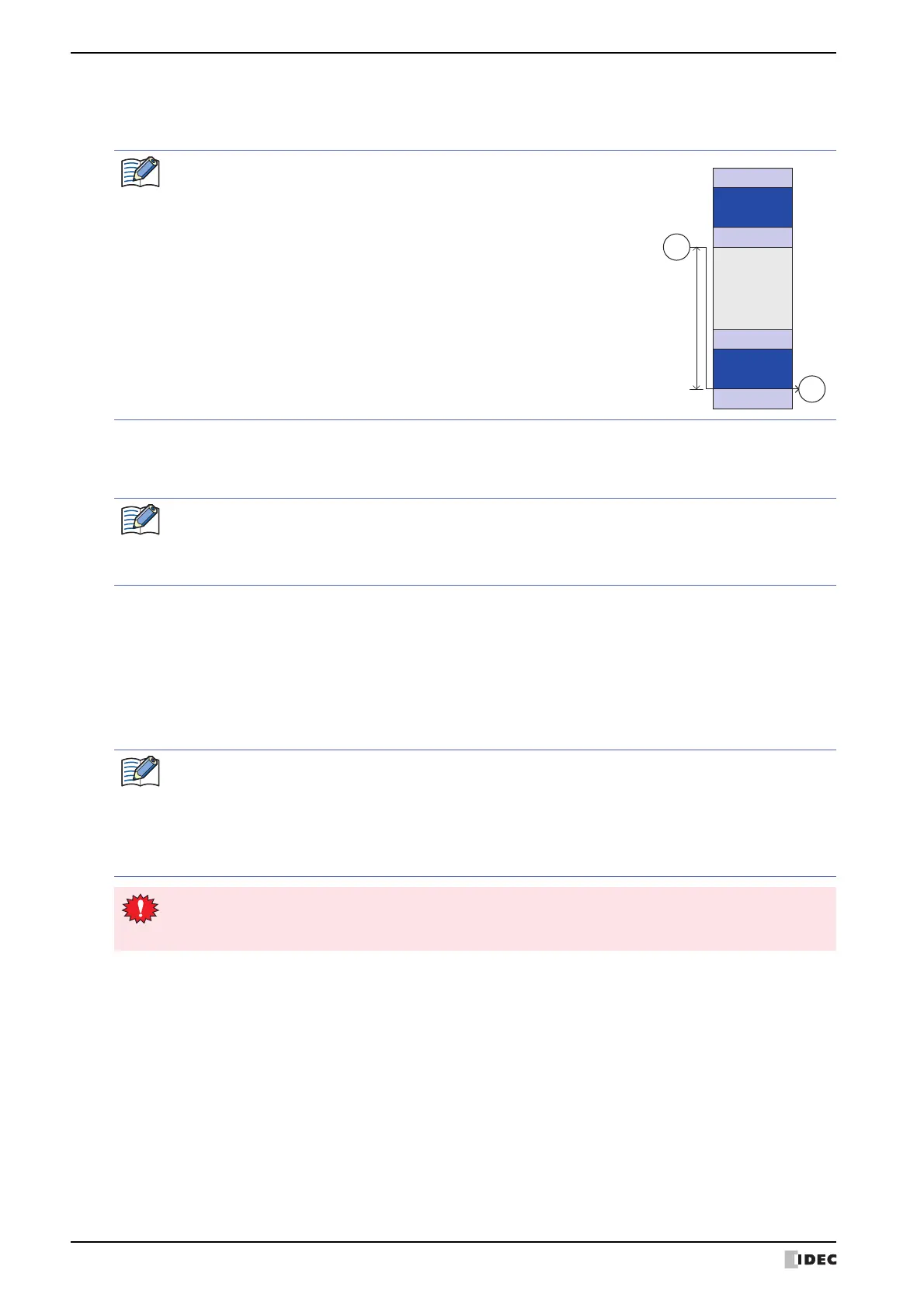Click the upward arrowhead of the vertical dimension line
Image resolution: width=924 pixels, height=1308 pixels.
pyautogui.click(x=696, y=251)
